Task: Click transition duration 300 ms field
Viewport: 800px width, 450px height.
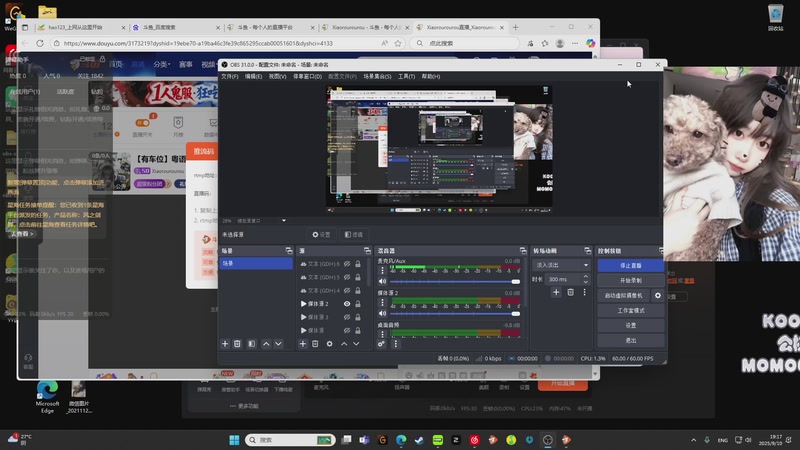Action: [x=563, y=279]
